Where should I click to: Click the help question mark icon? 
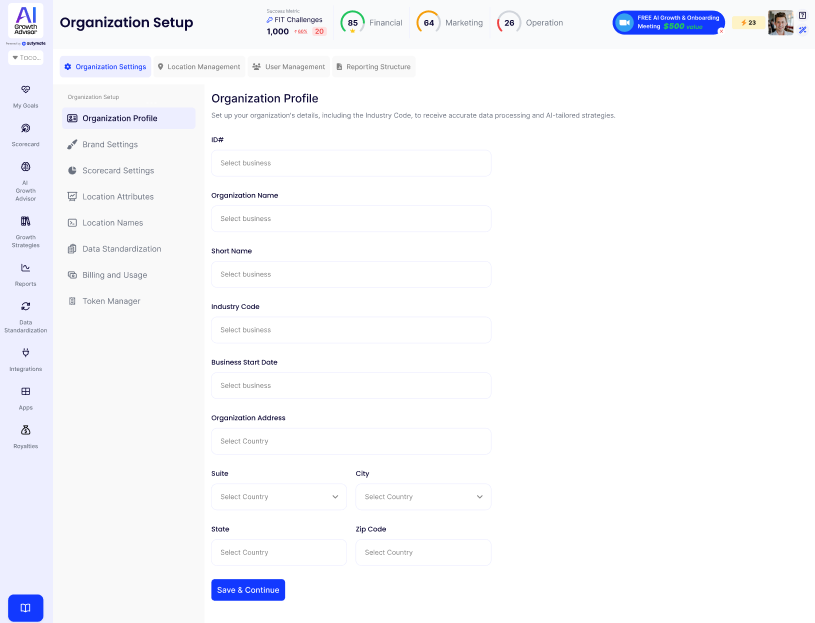(802, 15)
